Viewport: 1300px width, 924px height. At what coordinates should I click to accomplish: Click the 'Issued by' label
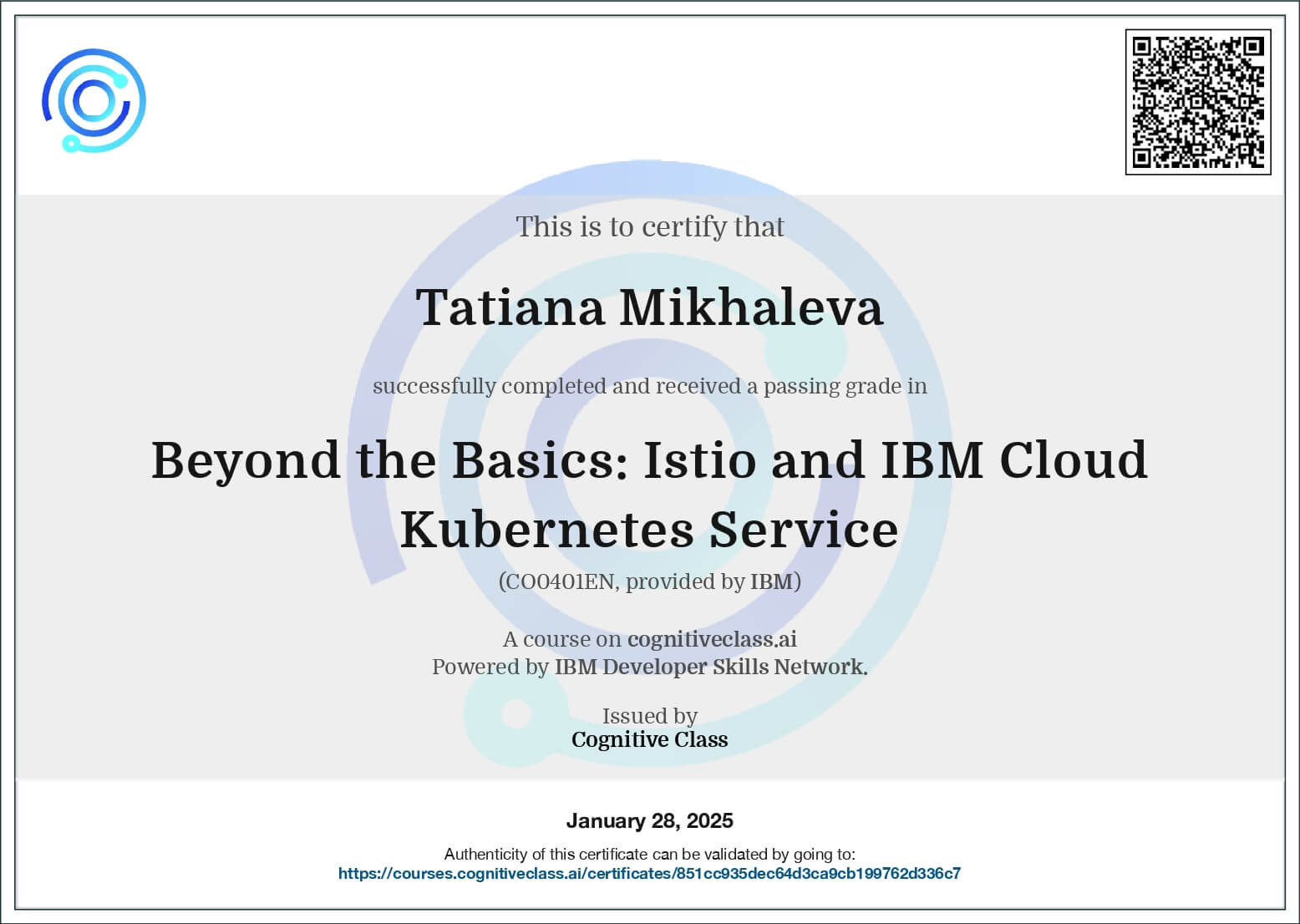(649, 716)
